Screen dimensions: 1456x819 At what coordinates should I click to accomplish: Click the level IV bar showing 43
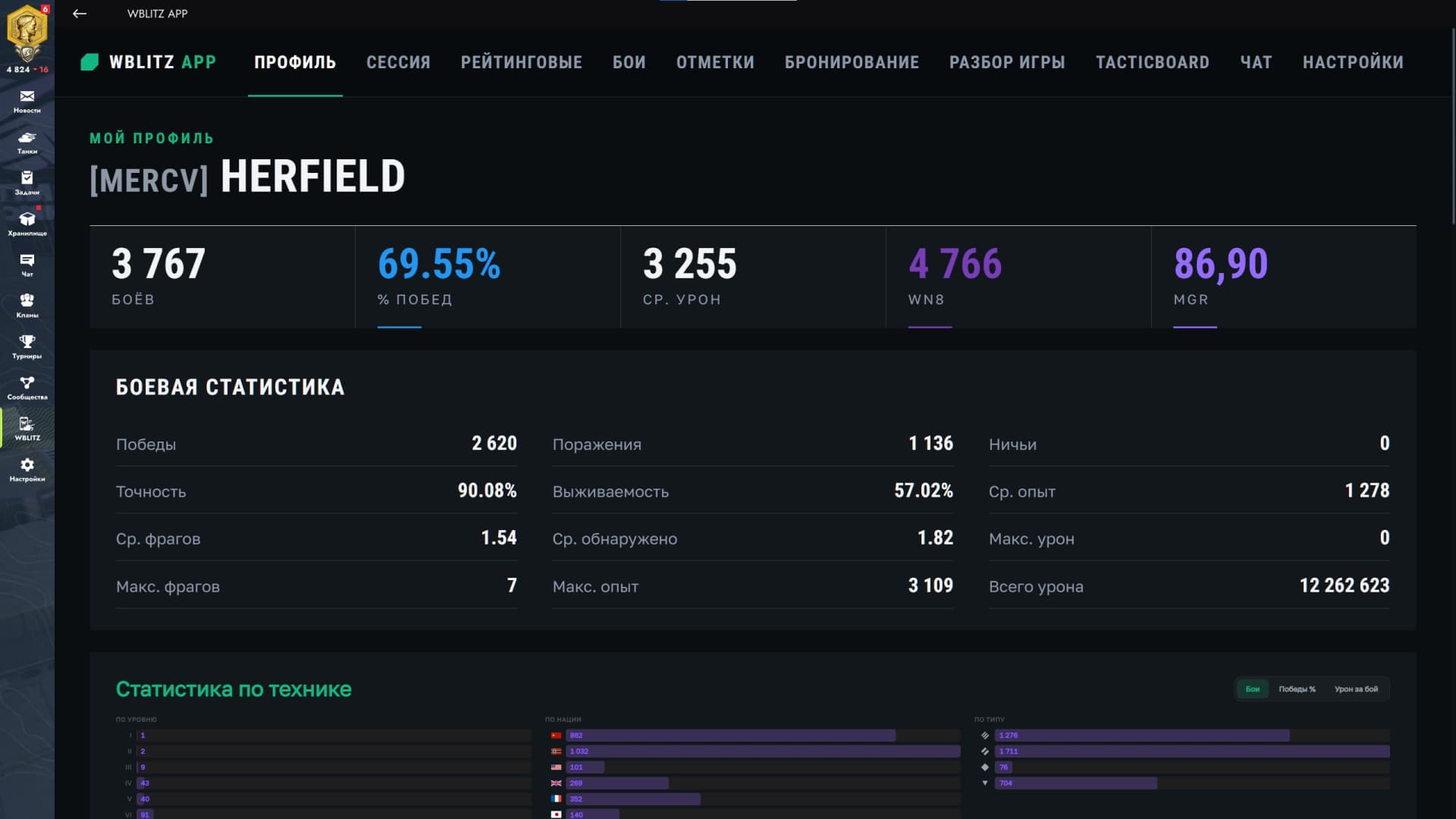(334, 783)
